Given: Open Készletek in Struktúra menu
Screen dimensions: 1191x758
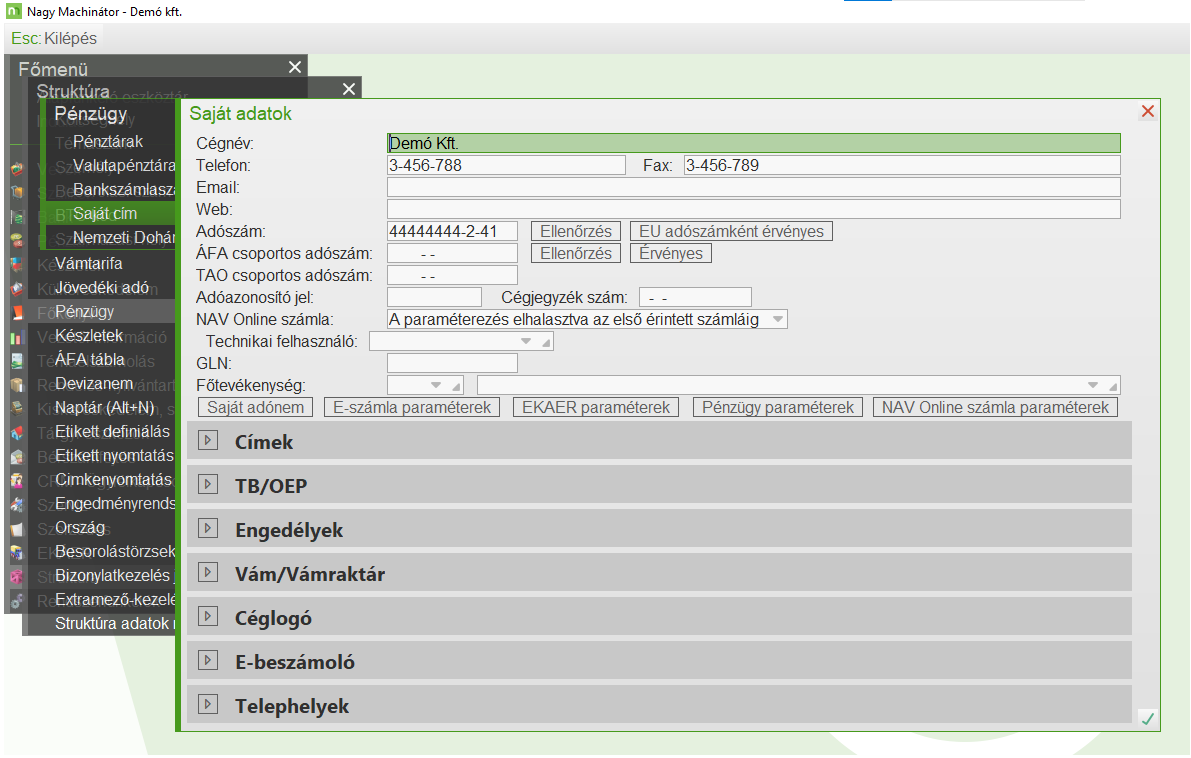Looking at the screenshot, I should pos(88,335).
